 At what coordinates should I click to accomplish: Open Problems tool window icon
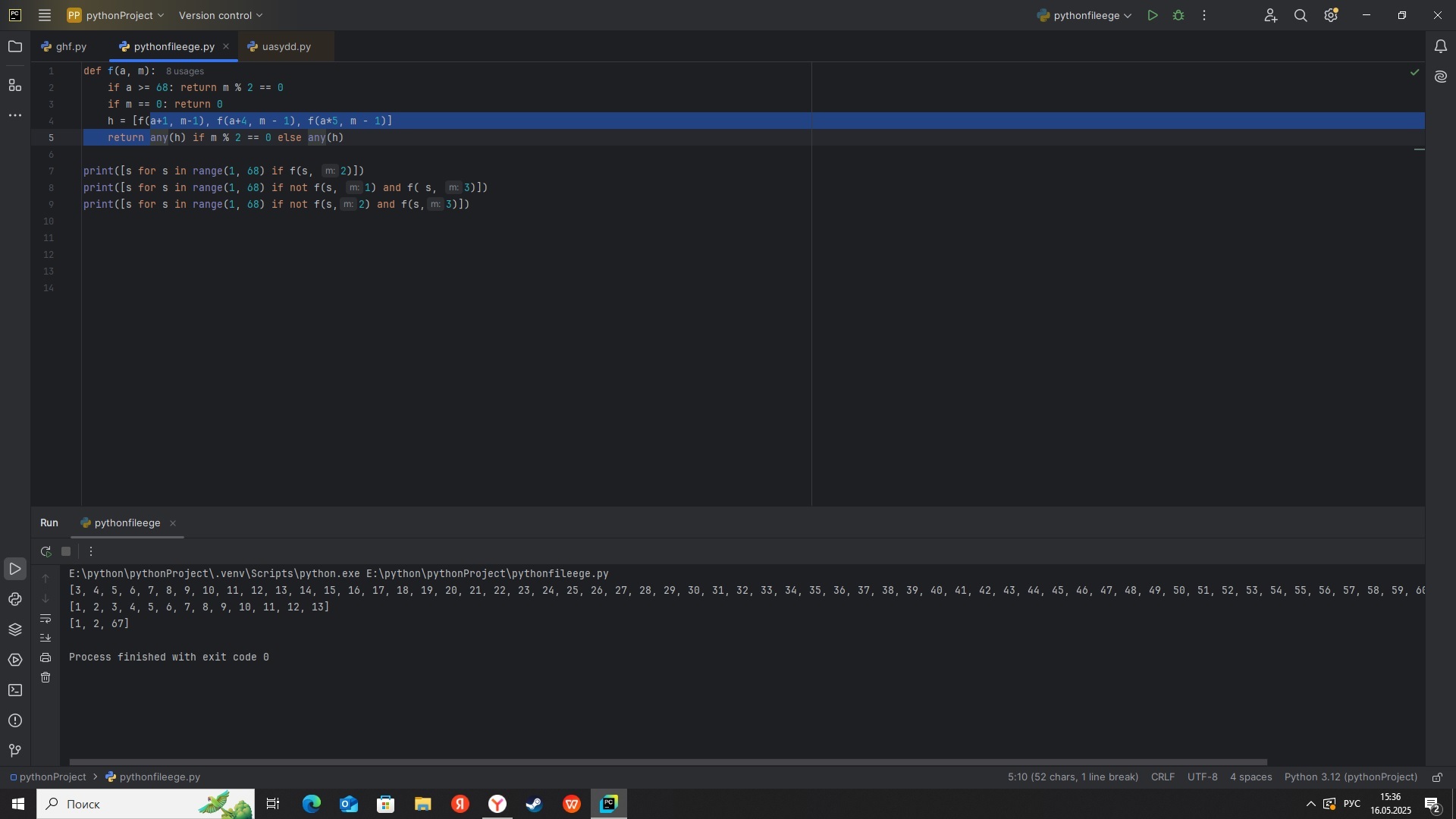pyautogui.click(x=15, y=720)
